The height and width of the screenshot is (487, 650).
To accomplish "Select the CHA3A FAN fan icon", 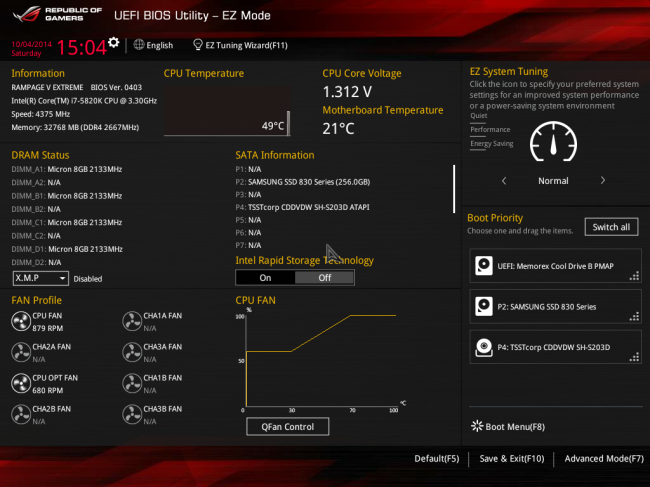I will click(x=132, y=352).
